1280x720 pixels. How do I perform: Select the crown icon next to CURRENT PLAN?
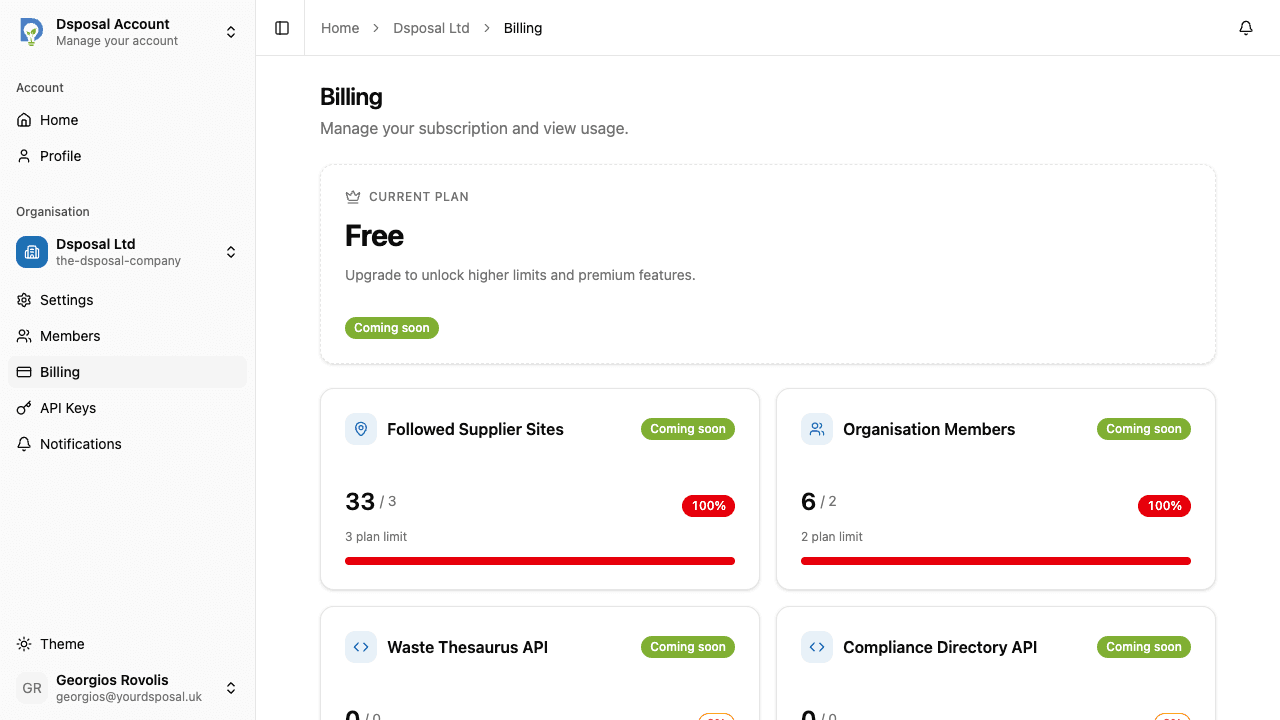coord(352,196)
